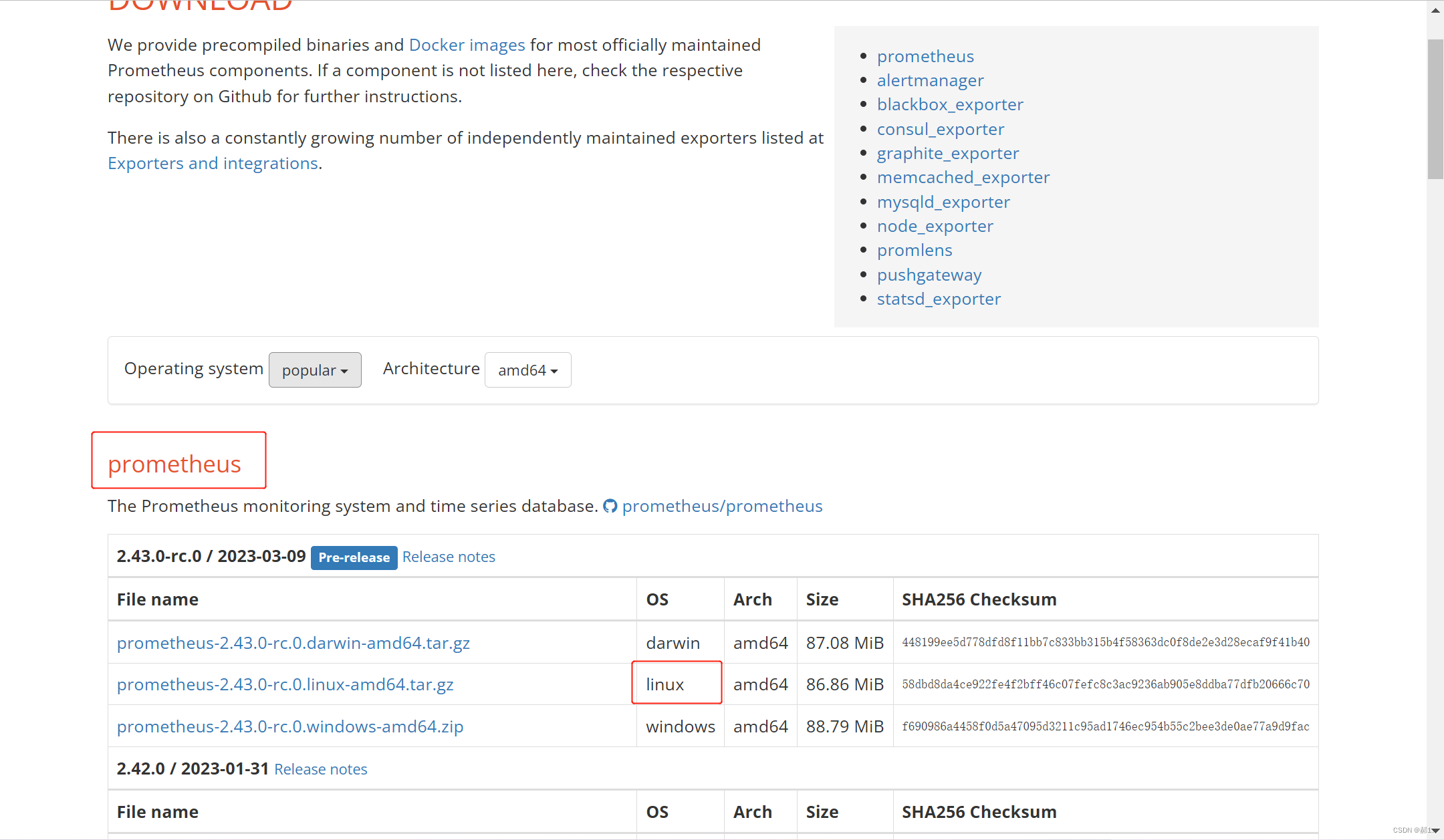Open the Docker images link
Screen dimensions: 1444x840
467,45
